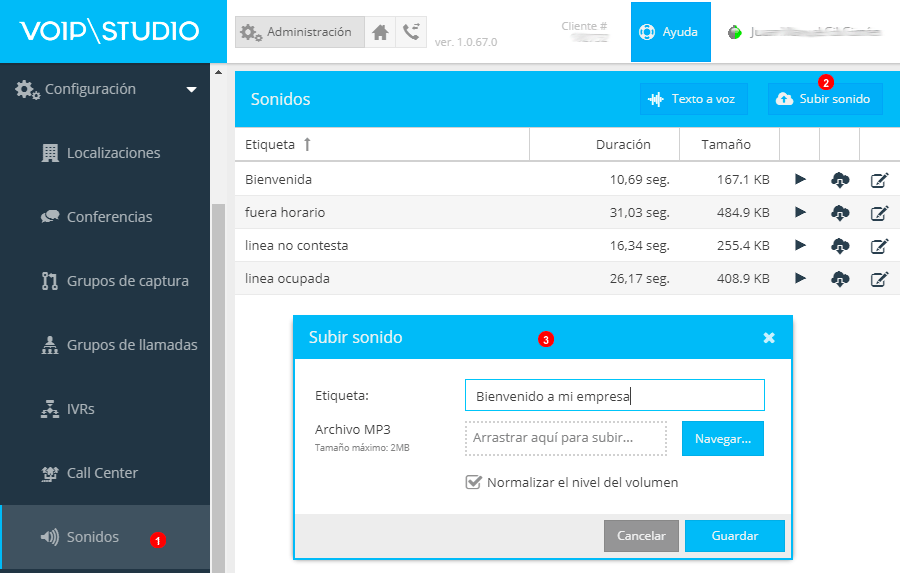Collapse the Configuración sidebar section
Screen dimensions: 900x574
tap(191, 90)
